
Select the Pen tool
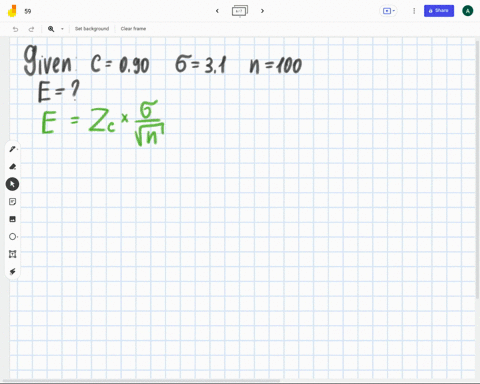[x=13, y=149]
